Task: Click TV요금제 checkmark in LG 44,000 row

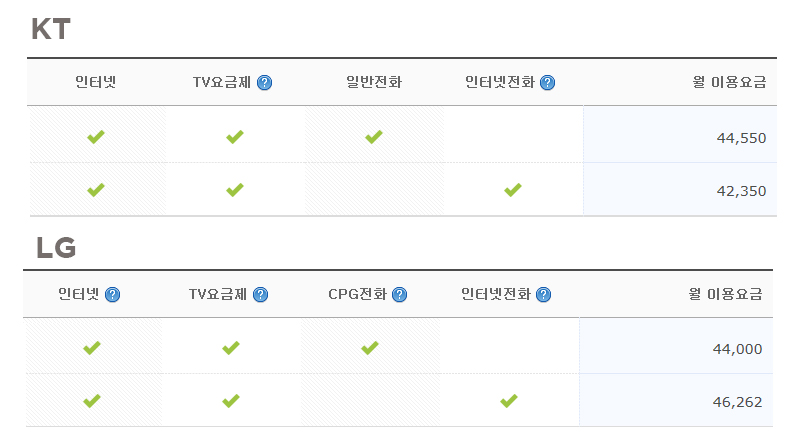Action: [x=231, y=348]
